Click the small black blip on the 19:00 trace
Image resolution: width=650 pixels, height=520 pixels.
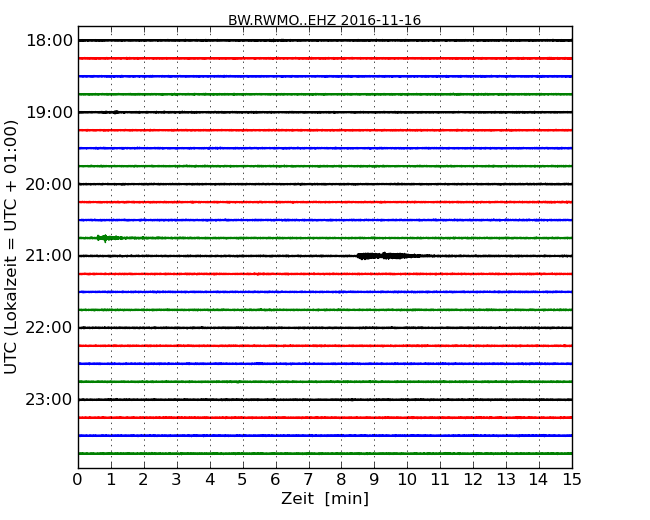pos(116,112)
